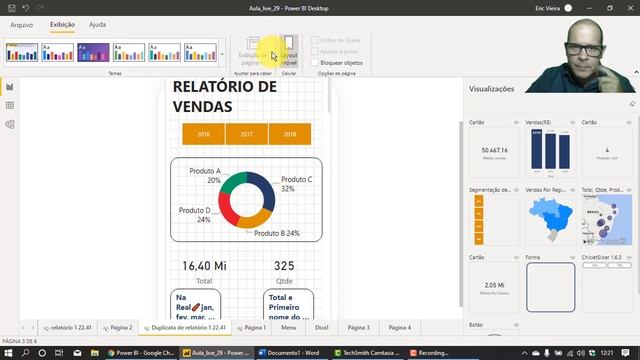640x360 pixels.
Task: Switch to Report view in left sidebar
Action: coord(10,87)
